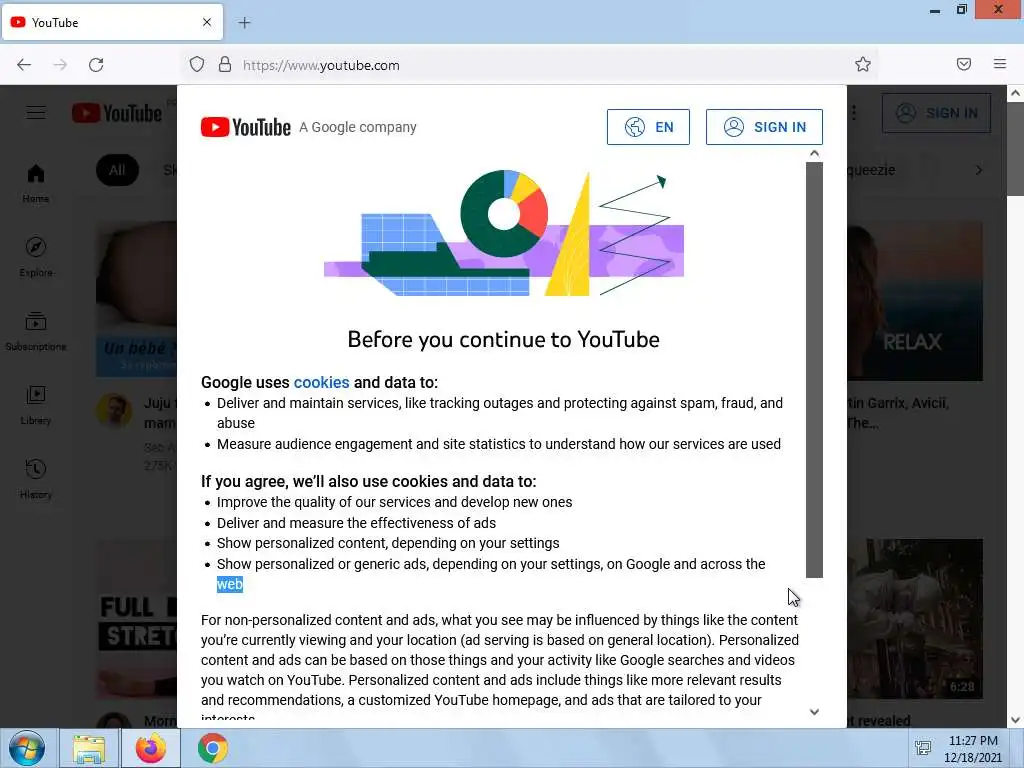The width and height of the screenshot is (1024, 768).
Task: Reload the YouTube page
Action: [96, 65]
